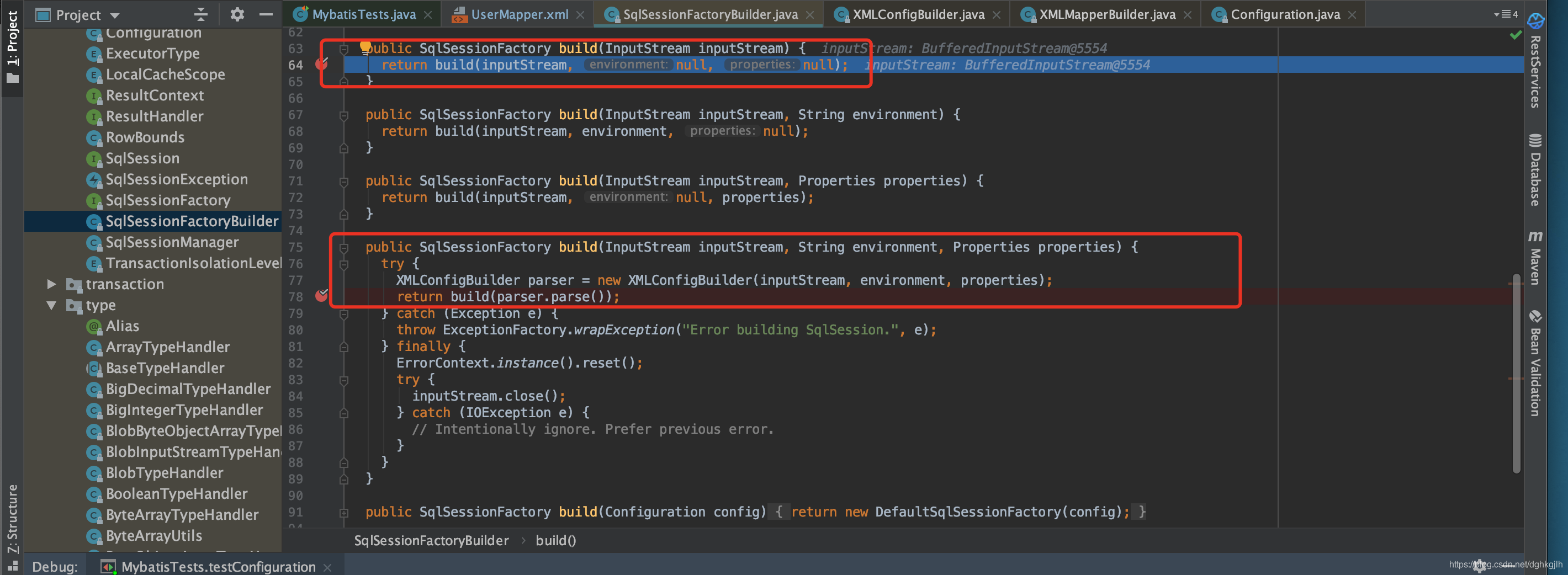Viewport: 1568px width, 575px height.
Task: Open SqlSessionManager in tree
Action: (172, 242)
